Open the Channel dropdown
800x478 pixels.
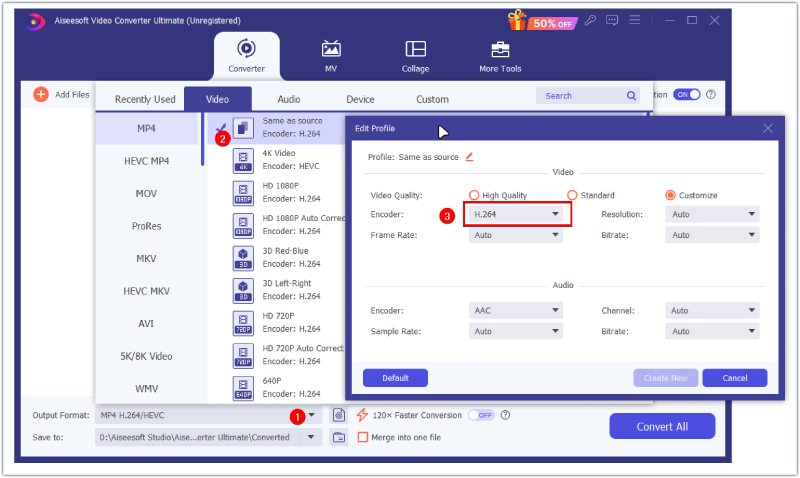point(712,311)
